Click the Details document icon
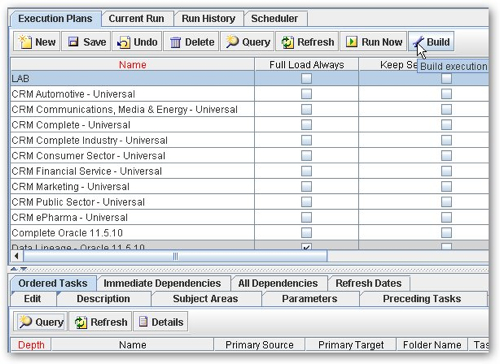This screenshot has height=364, width=500. pyautogui.click(x=143, y=322)
